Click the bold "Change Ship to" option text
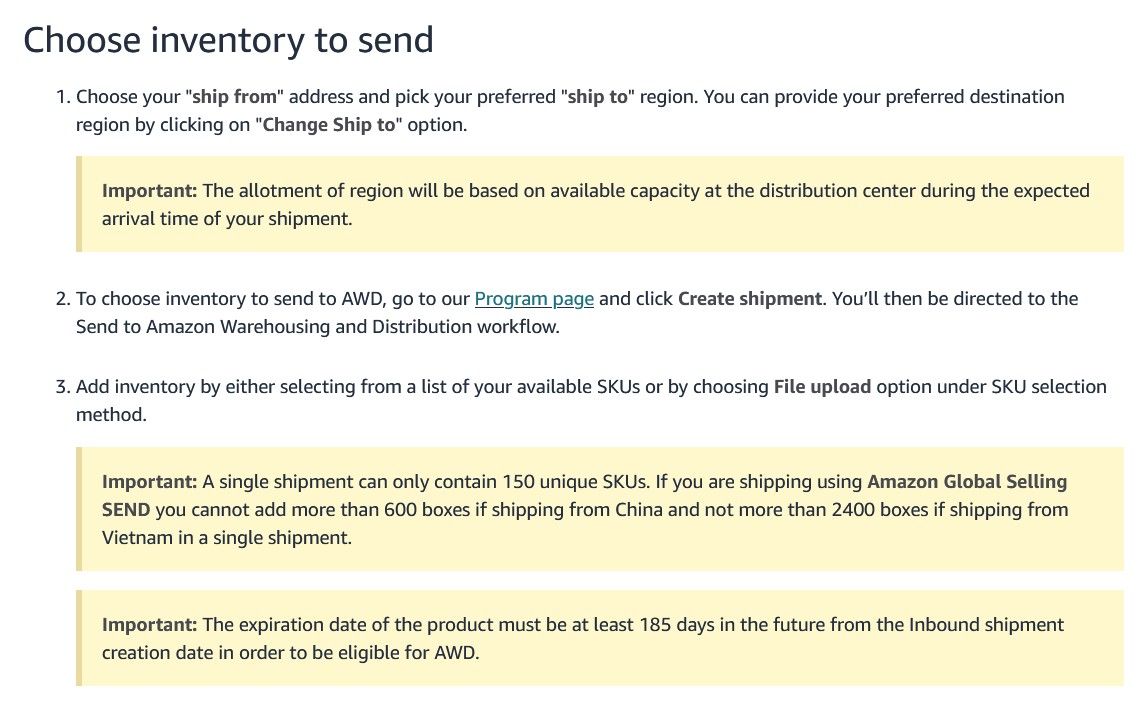 click(x=328, y=125)
